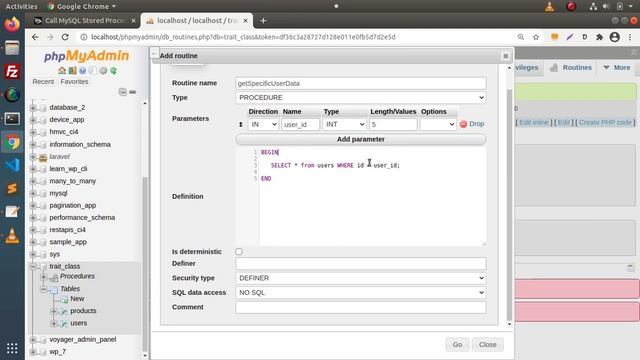This screenshot has height=360, width=640.
Task: Open the laravel database in tree
Action: 60,156
